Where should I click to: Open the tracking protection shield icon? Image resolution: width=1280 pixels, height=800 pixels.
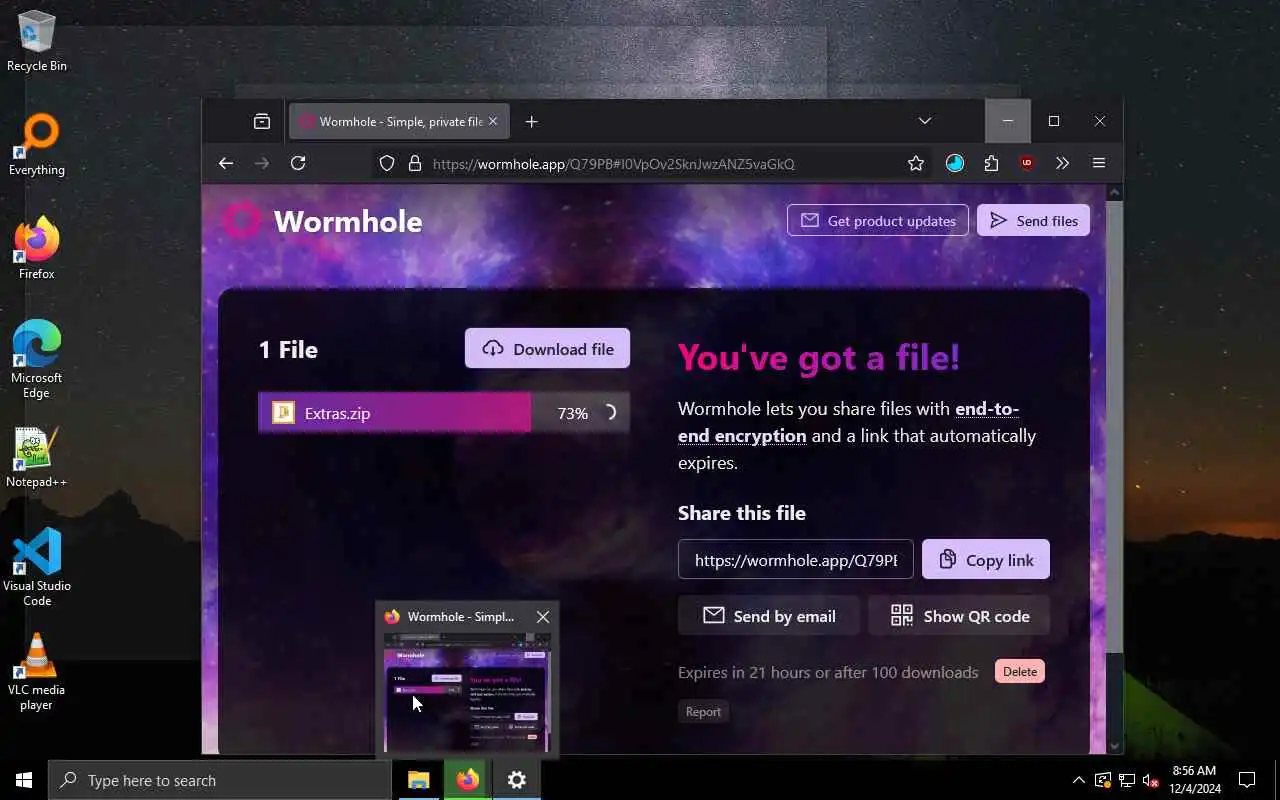click(387, 163)
